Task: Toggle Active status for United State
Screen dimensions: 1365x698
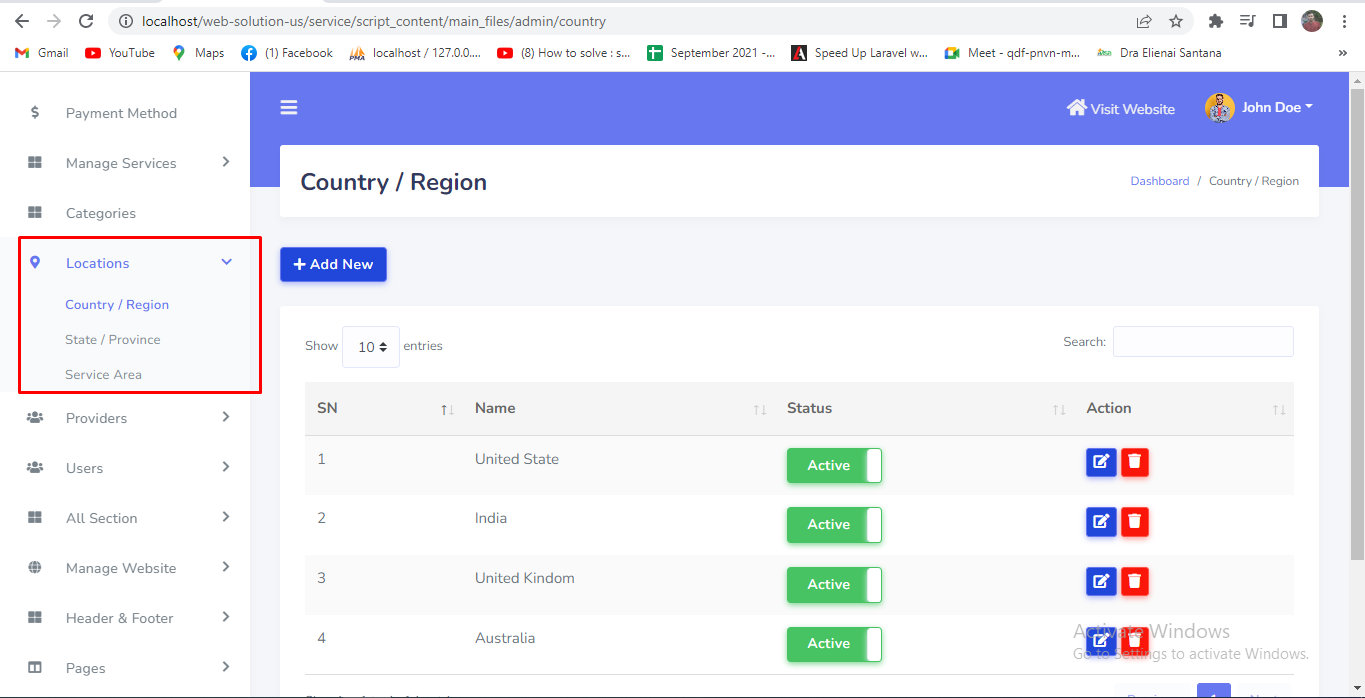Action: (x=834, y=466)
